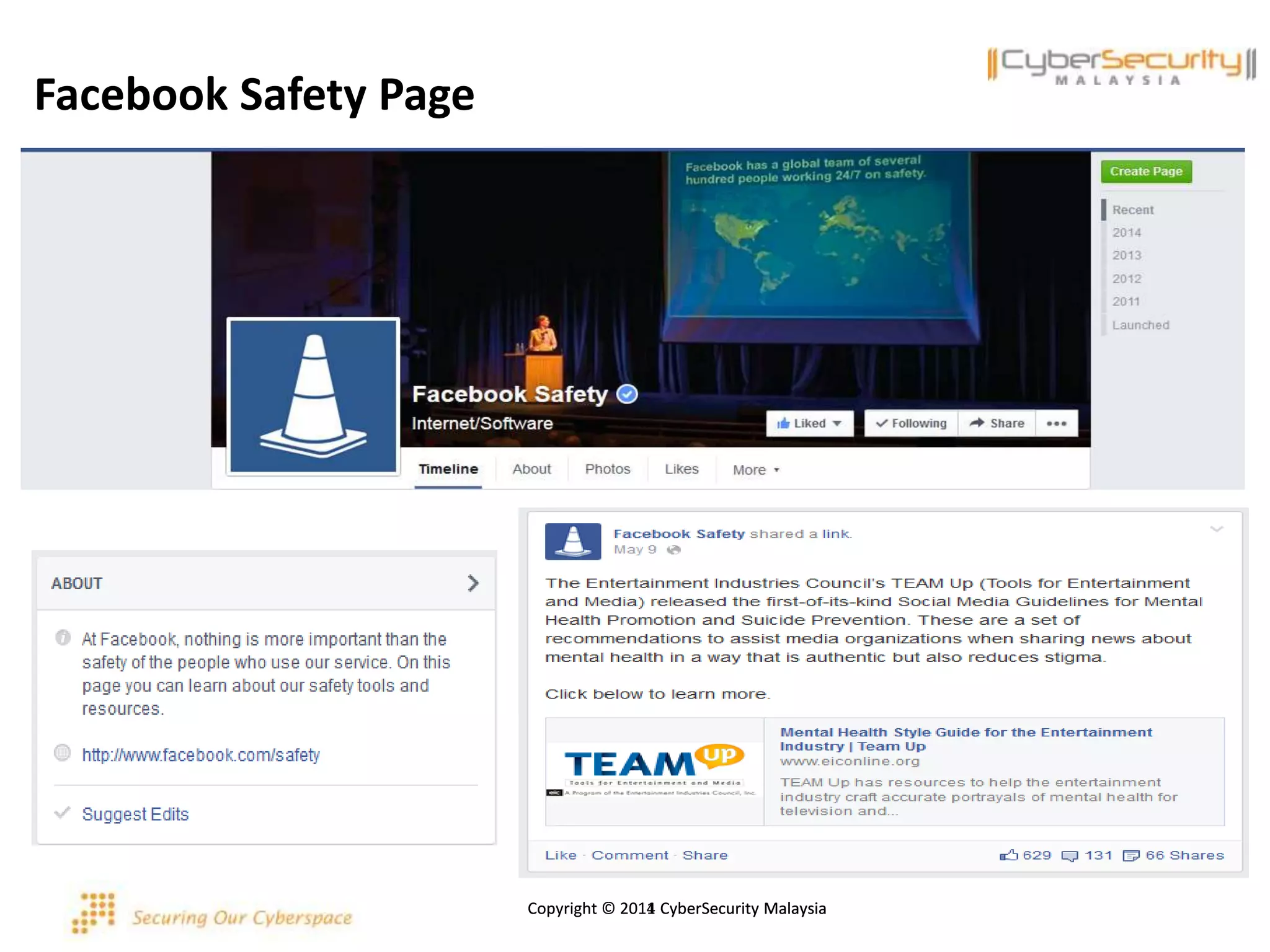
Task: Select 2012 in the timeline sidebar
Action: click(x=1126, y=279)
